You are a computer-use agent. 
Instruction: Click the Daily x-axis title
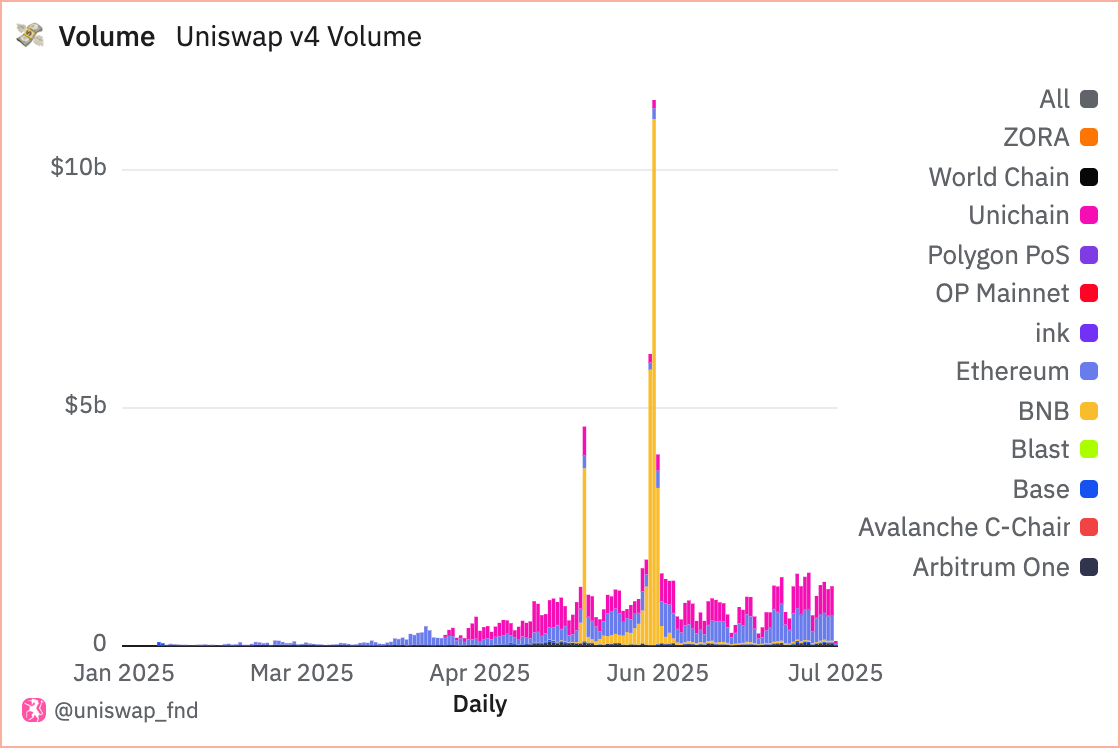coord(480,704)
